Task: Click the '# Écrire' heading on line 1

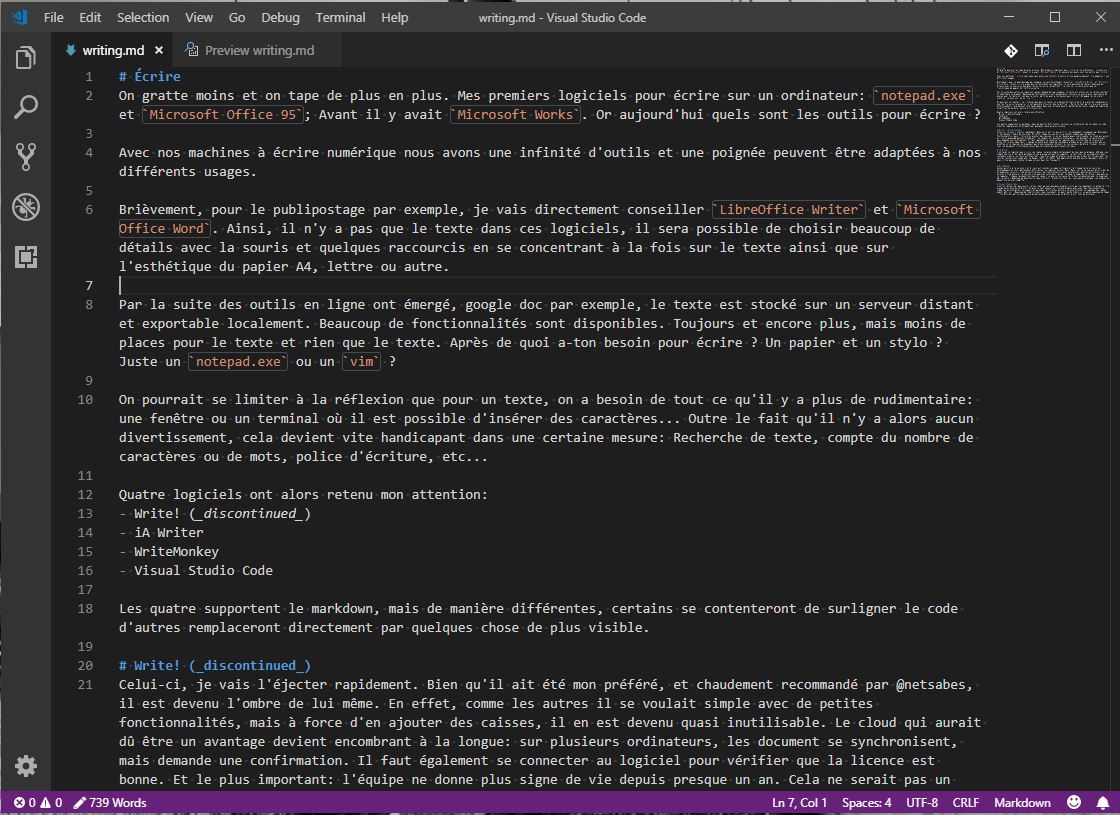Action: [x=149, y=76]
